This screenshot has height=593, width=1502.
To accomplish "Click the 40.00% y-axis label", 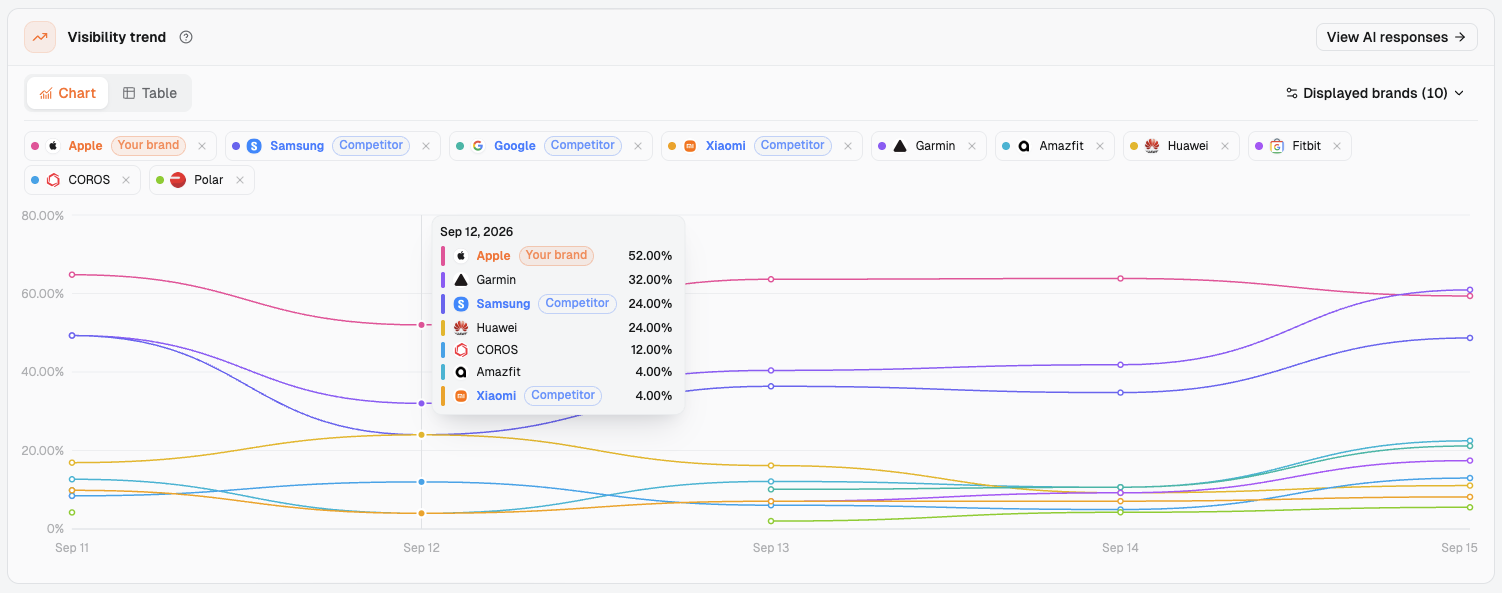I will pyautogui.click(x=43, y=372).
